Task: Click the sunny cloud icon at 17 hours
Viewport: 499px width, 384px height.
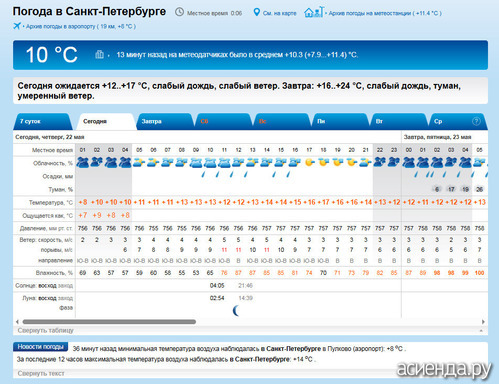Action: click(x=309, y=163)
